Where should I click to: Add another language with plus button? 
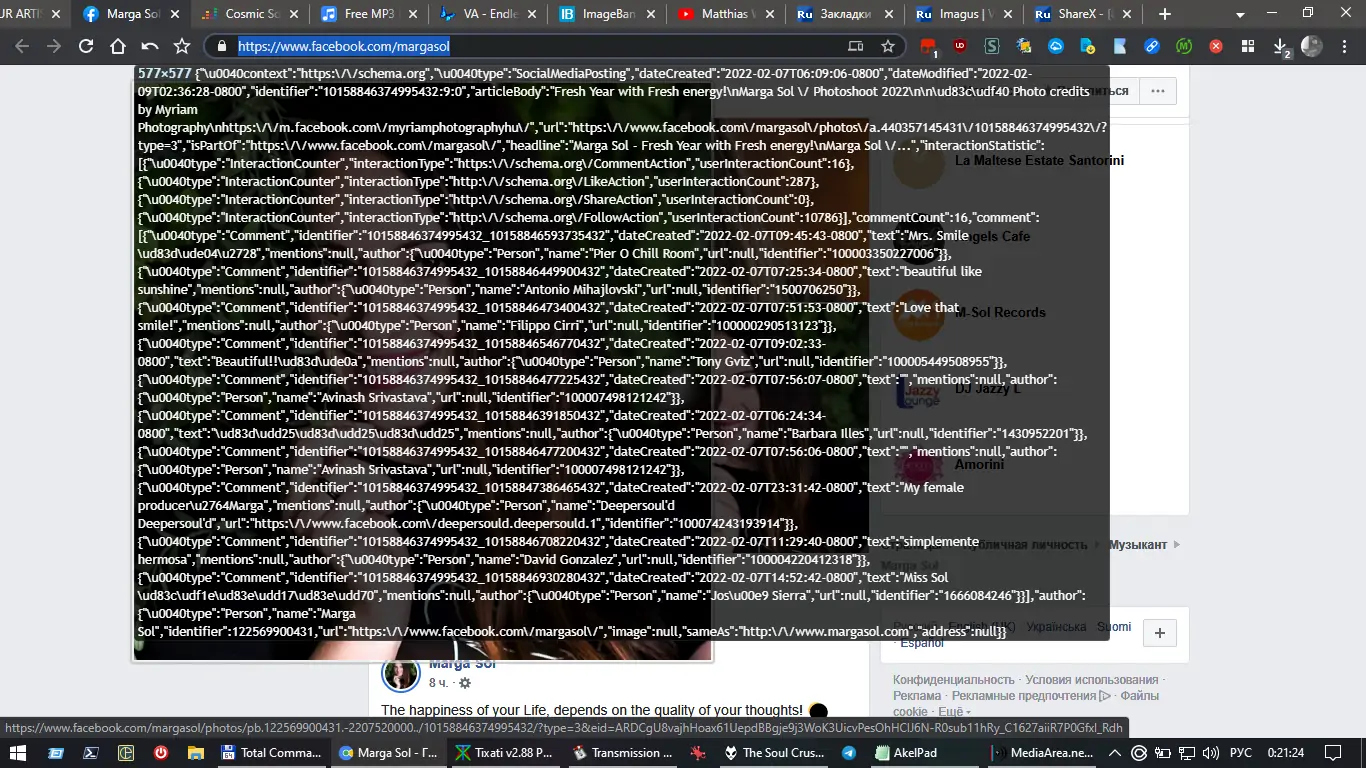pos(1160,633)
